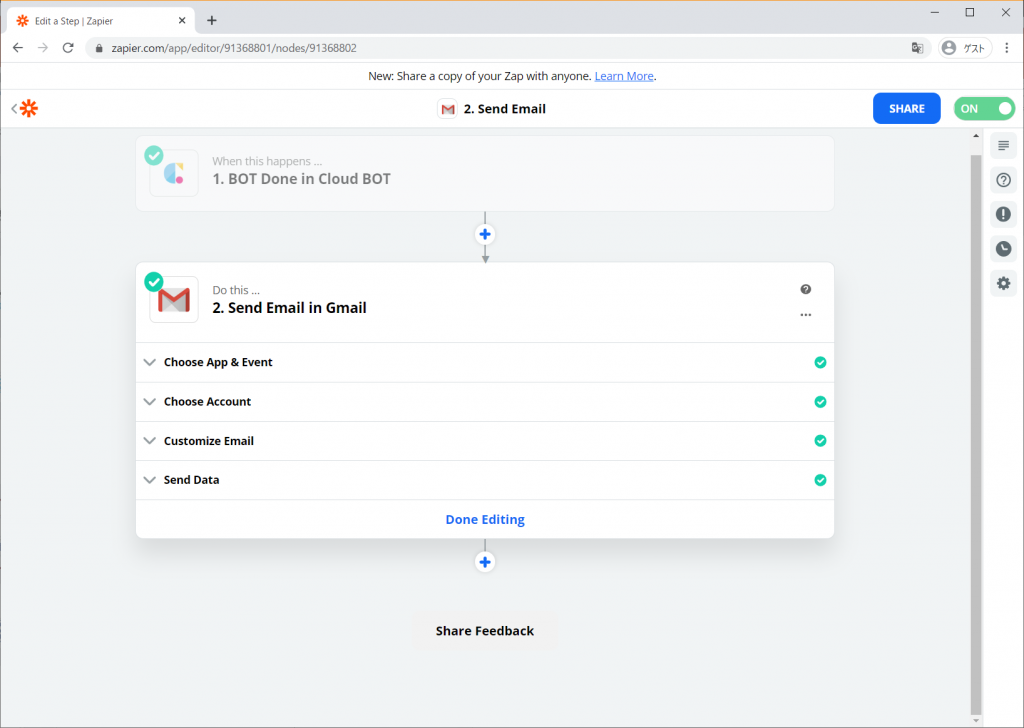Image resolution: width=1024 pixels, height=728 pixels.
Task: Open a new browser tab
Action: click(212, 20)
